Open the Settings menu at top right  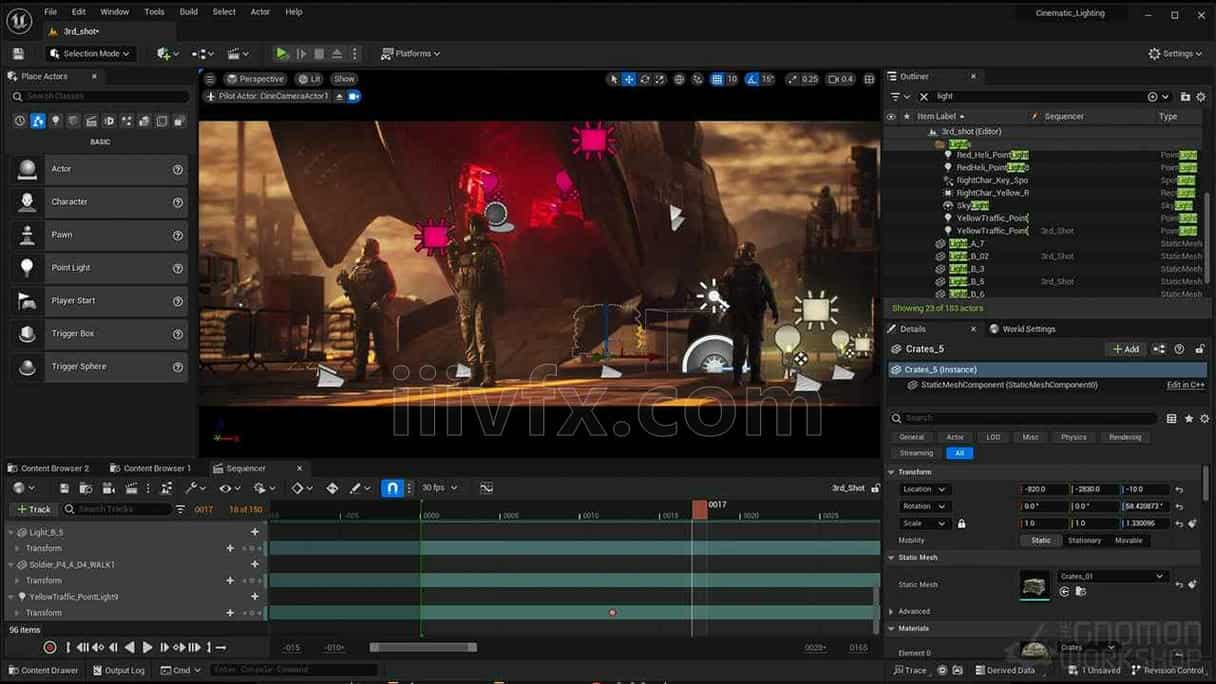pyautogui.click(x=1175, y=54)
